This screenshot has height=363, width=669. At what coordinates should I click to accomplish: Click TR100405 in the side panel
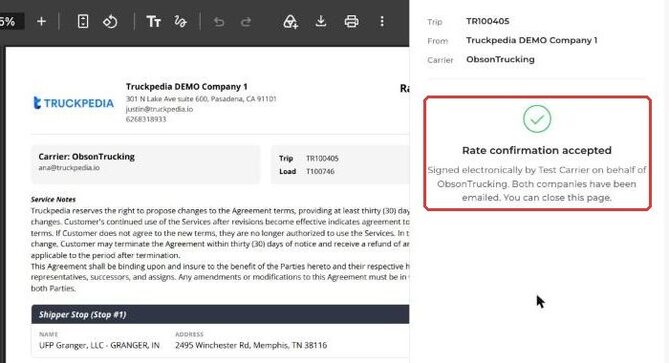click(x=488, y=21)
